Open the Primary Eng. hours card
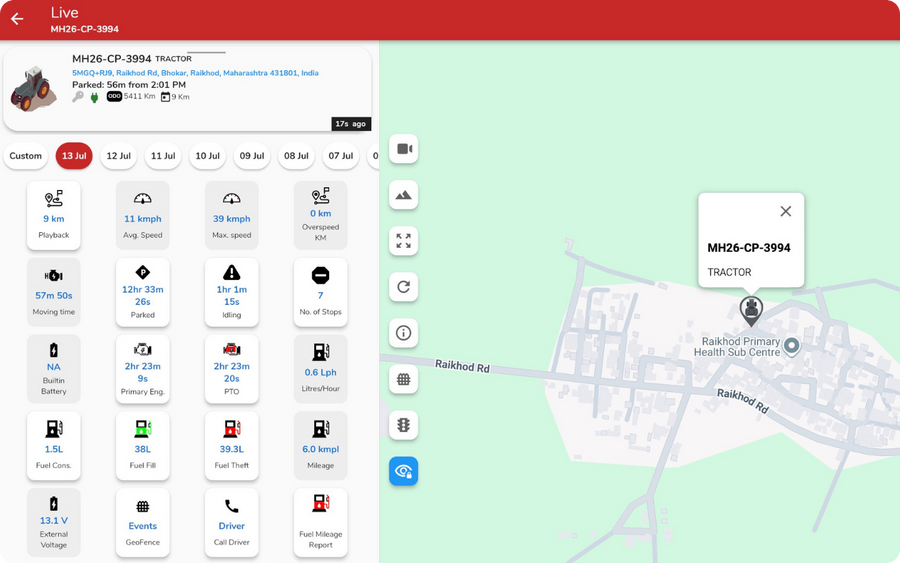This screenshot has width=900, height=563. 142,369
